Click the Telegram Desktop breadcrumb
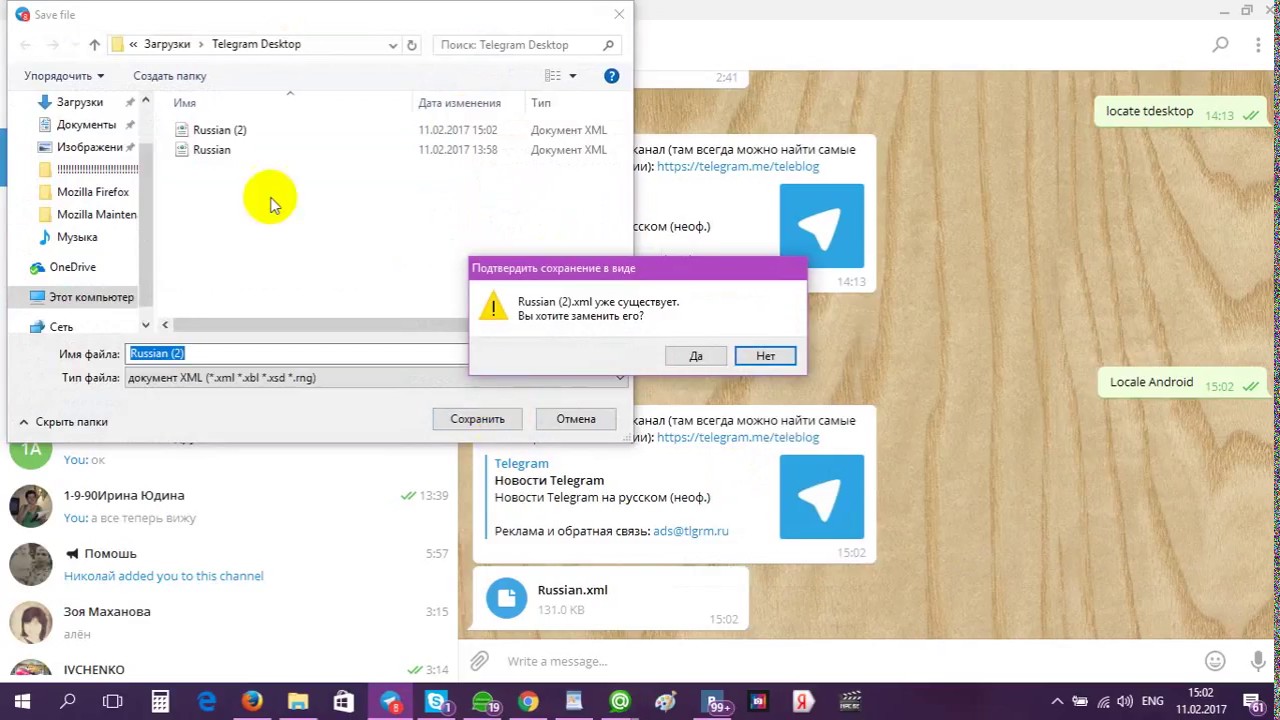 tap(256, 44)
